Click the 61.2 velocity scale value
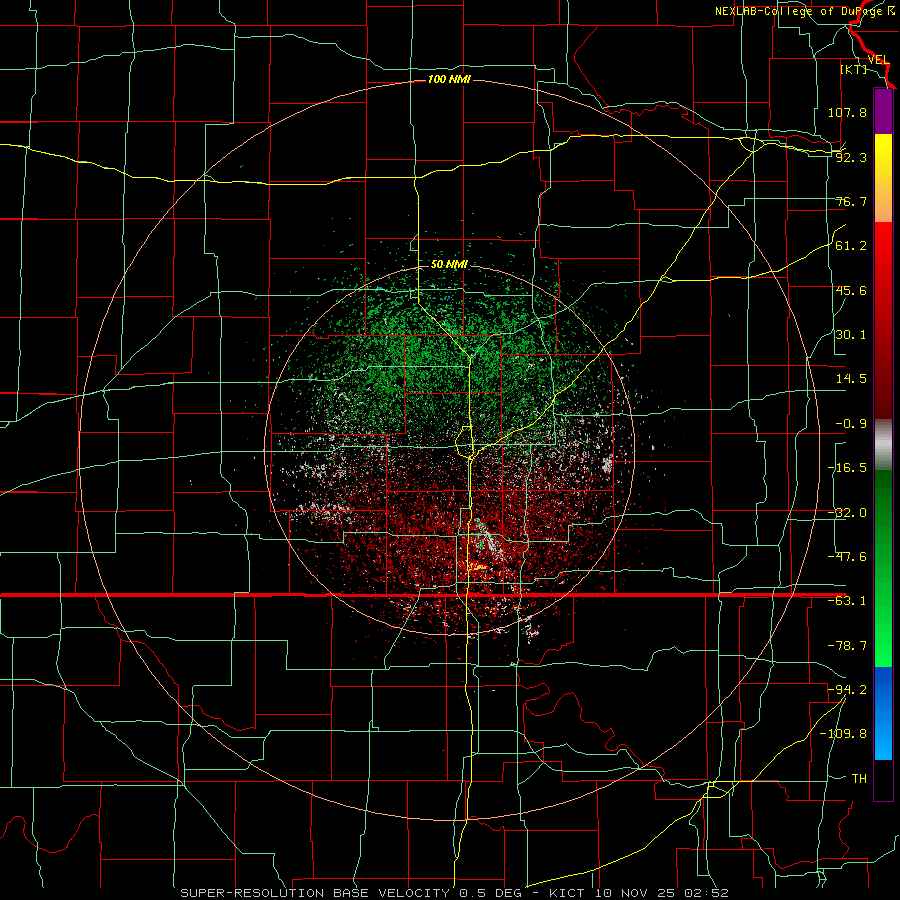The image size is (900, 900). coord(851,246)
